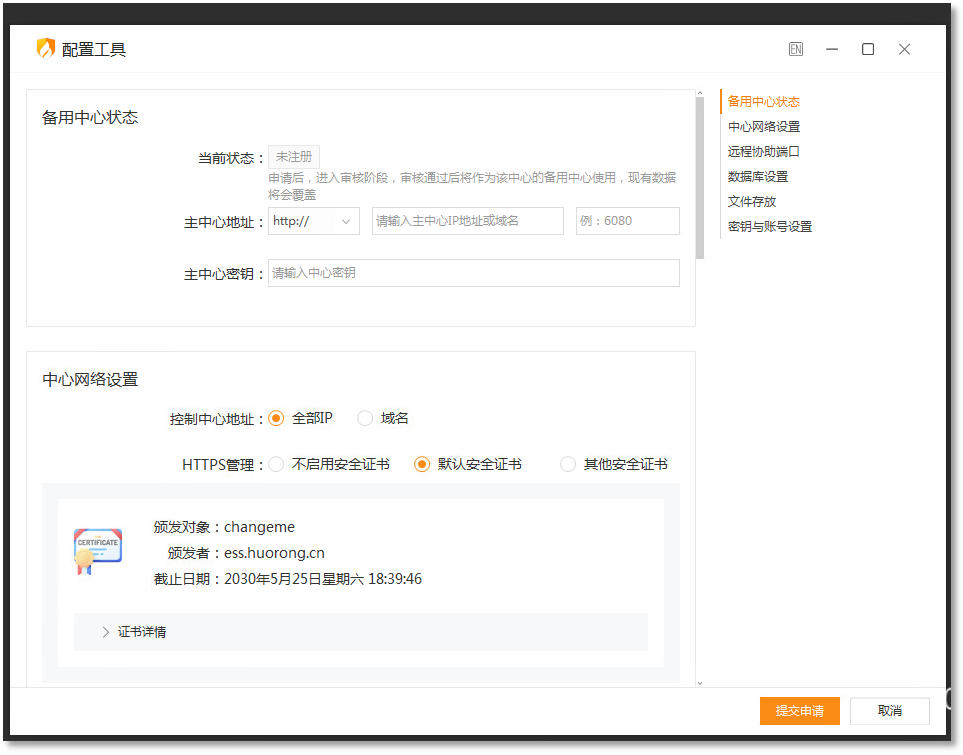963x755 pixels.
Task: Click the main center IP address field
Action: 468,221
